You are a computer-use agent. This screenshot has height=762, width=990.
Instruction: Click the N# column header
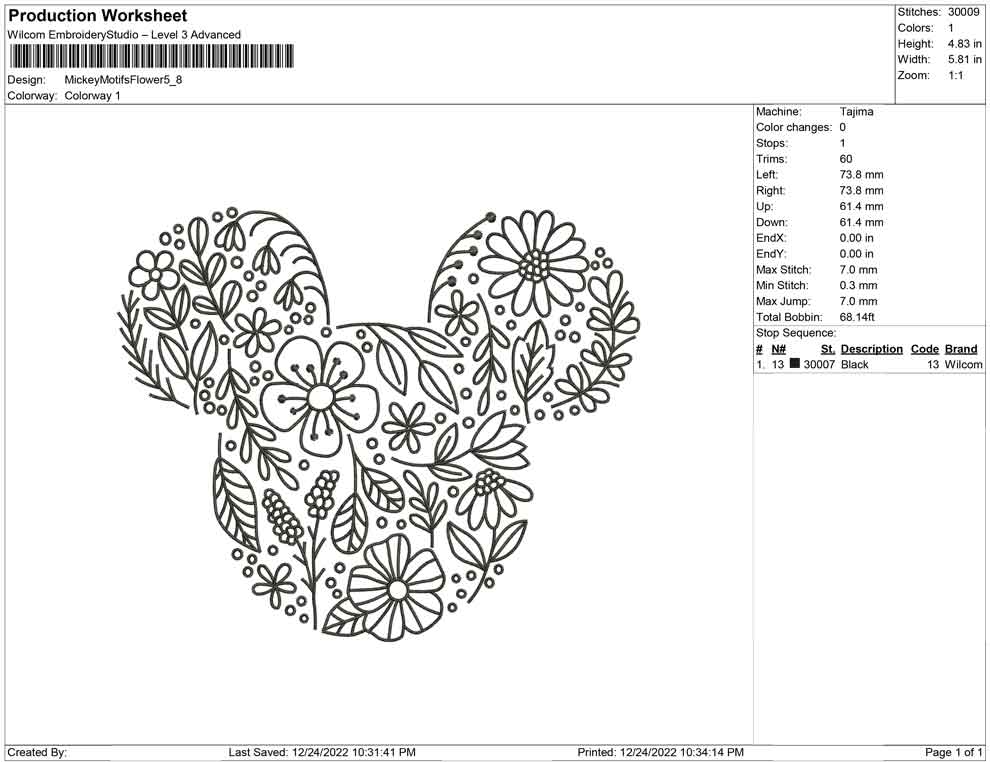(x=778, y=349)
